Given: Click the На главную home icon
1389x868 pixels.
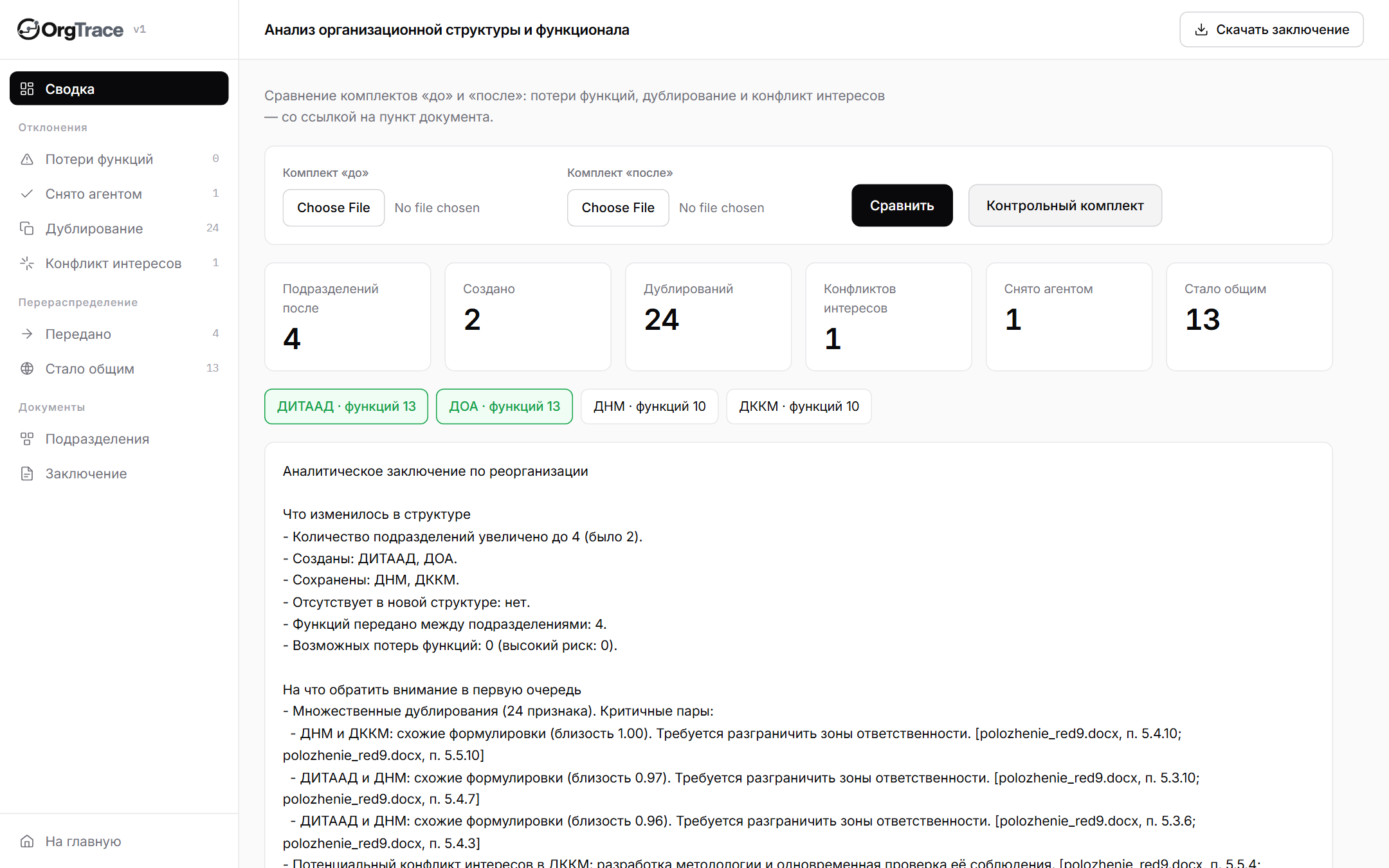Looking at the screenshot, I should coord(27,842).
